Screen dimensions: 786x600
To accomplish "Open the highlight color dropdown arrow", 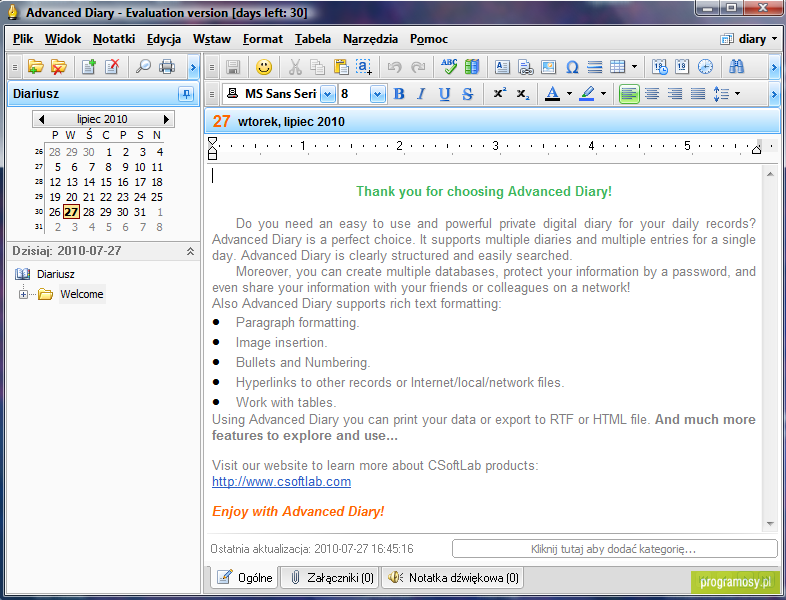I will (603, 94).
